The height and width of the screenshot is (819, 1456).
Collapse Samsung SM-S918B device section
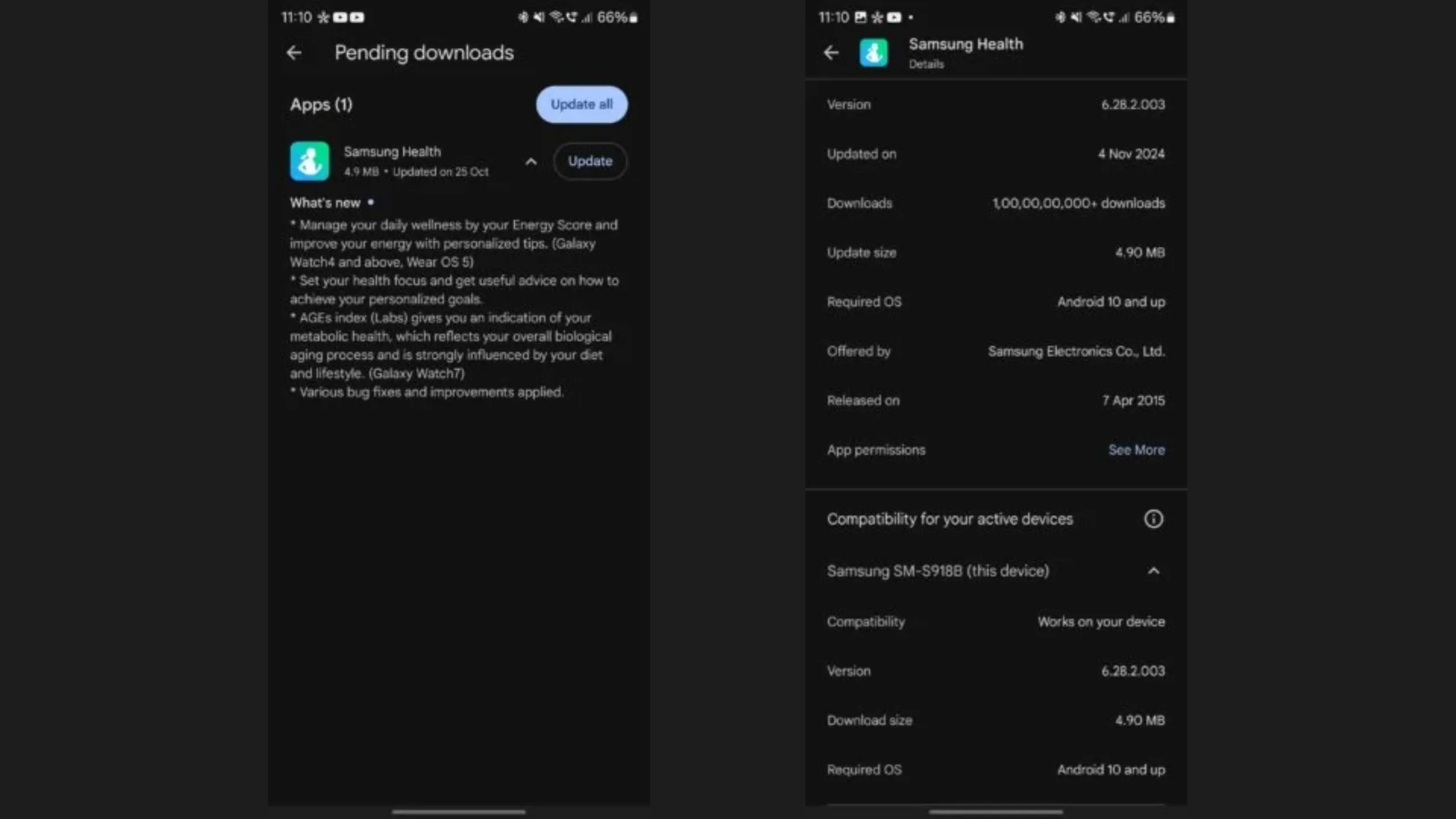click(x=1153, y=571)
